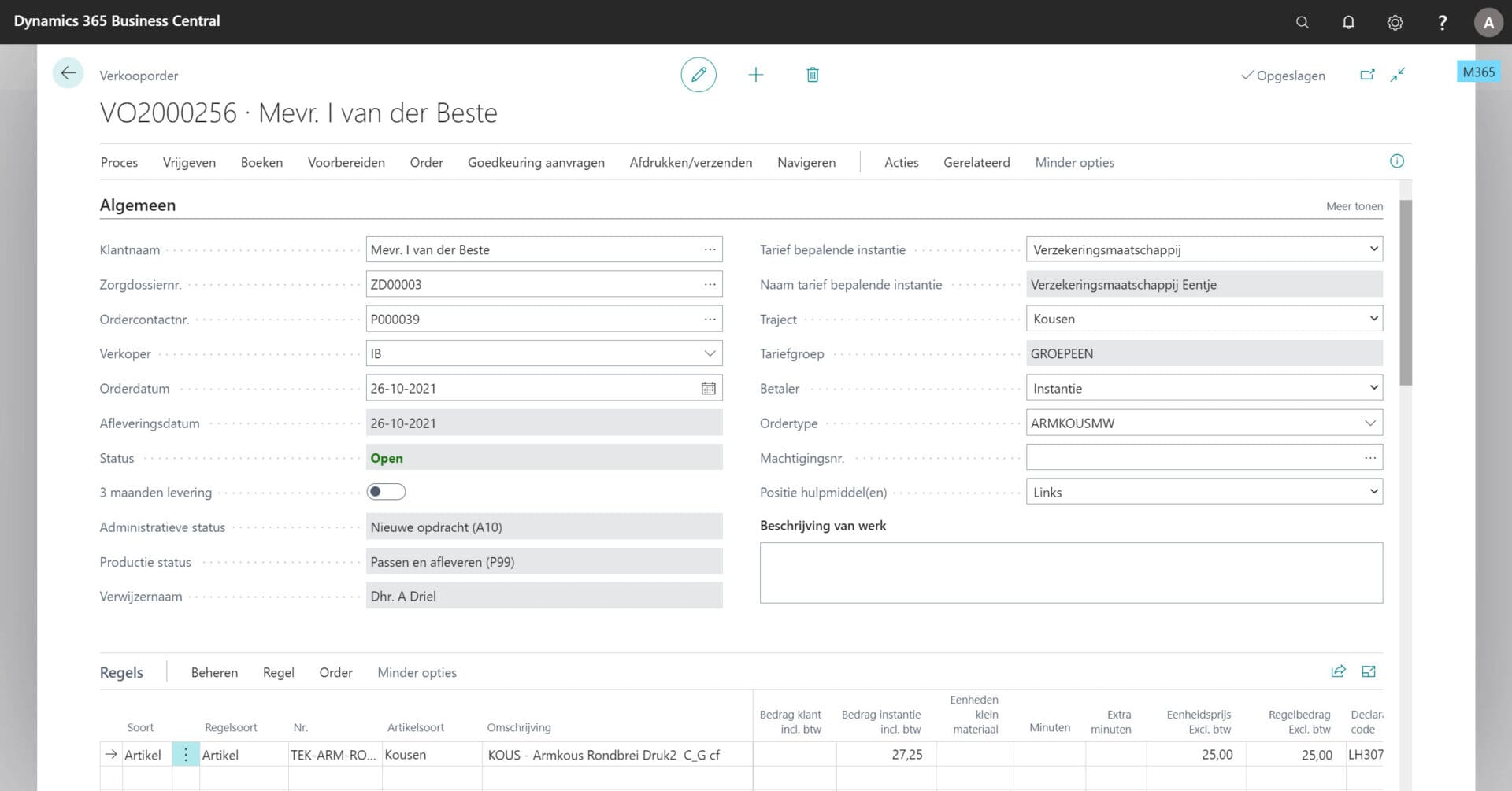Viewport: 1512px width, 791px height.
Task: Open Orderdatum calendar picker
Action: (709, 388)
